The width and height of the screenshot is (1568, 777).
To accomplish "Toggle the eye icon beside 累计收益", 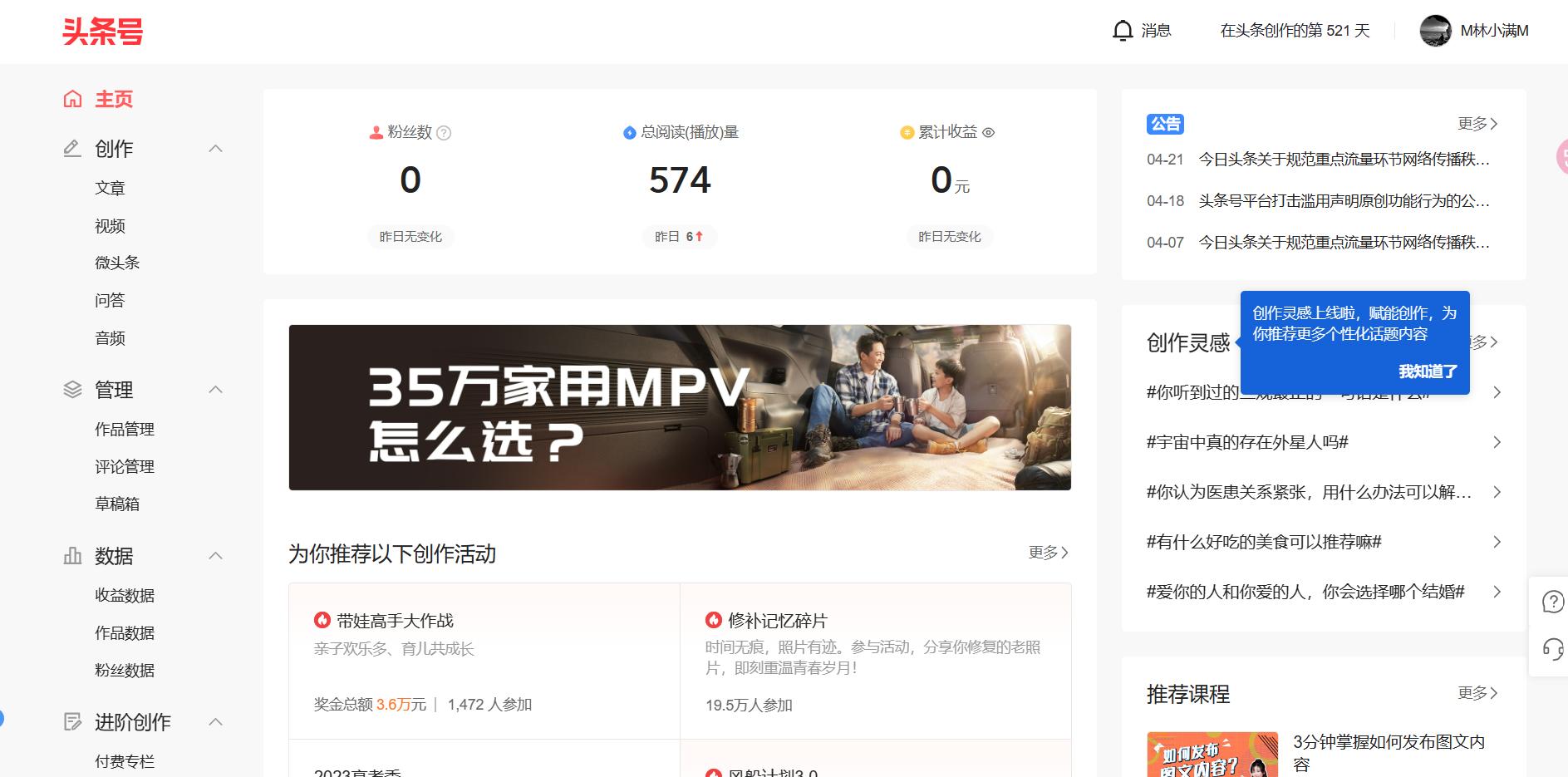I will pyautogui.click(x=988, y=132).
